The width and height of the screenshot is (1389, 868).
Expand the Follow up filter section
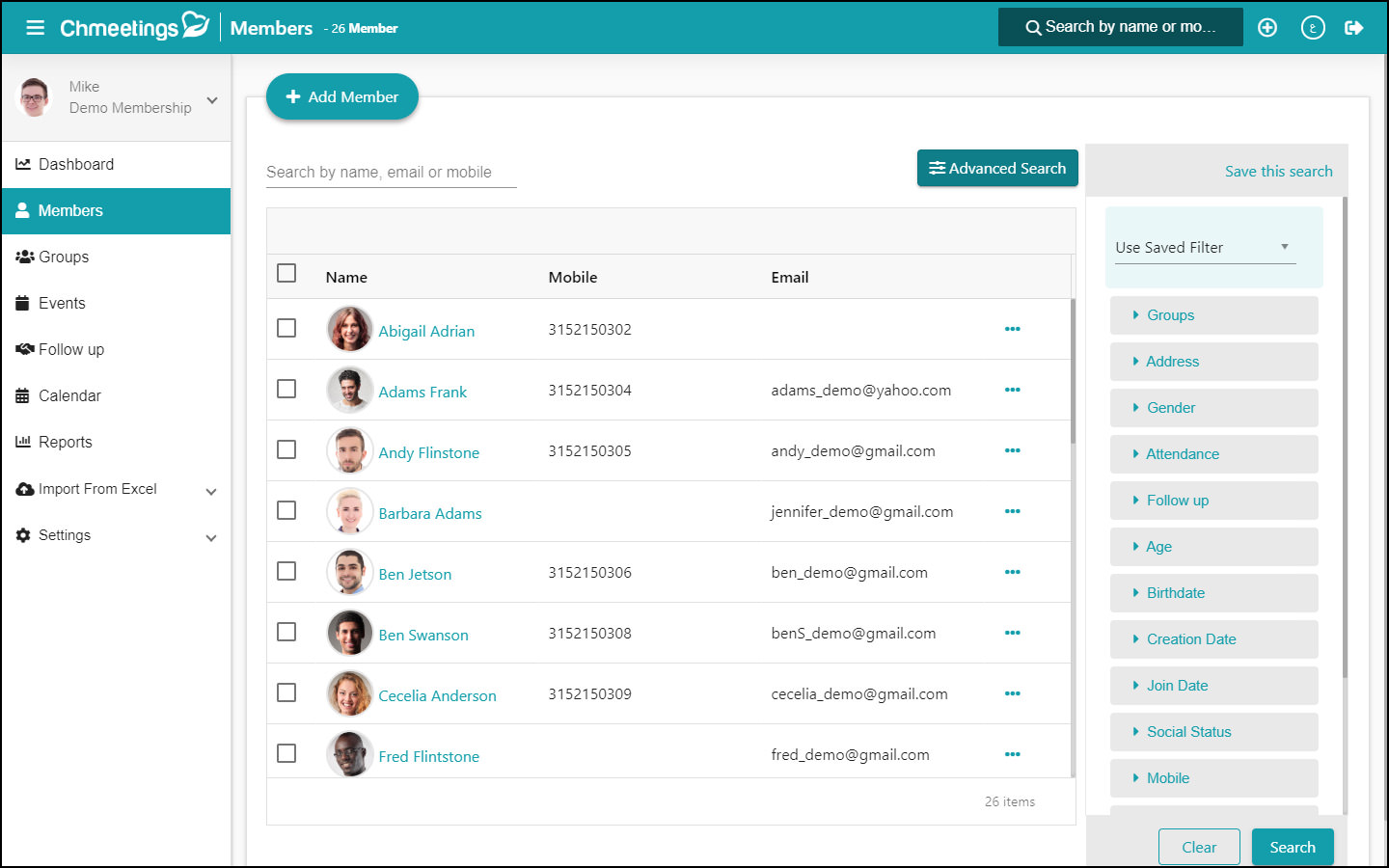click(x=1213, y=501)
